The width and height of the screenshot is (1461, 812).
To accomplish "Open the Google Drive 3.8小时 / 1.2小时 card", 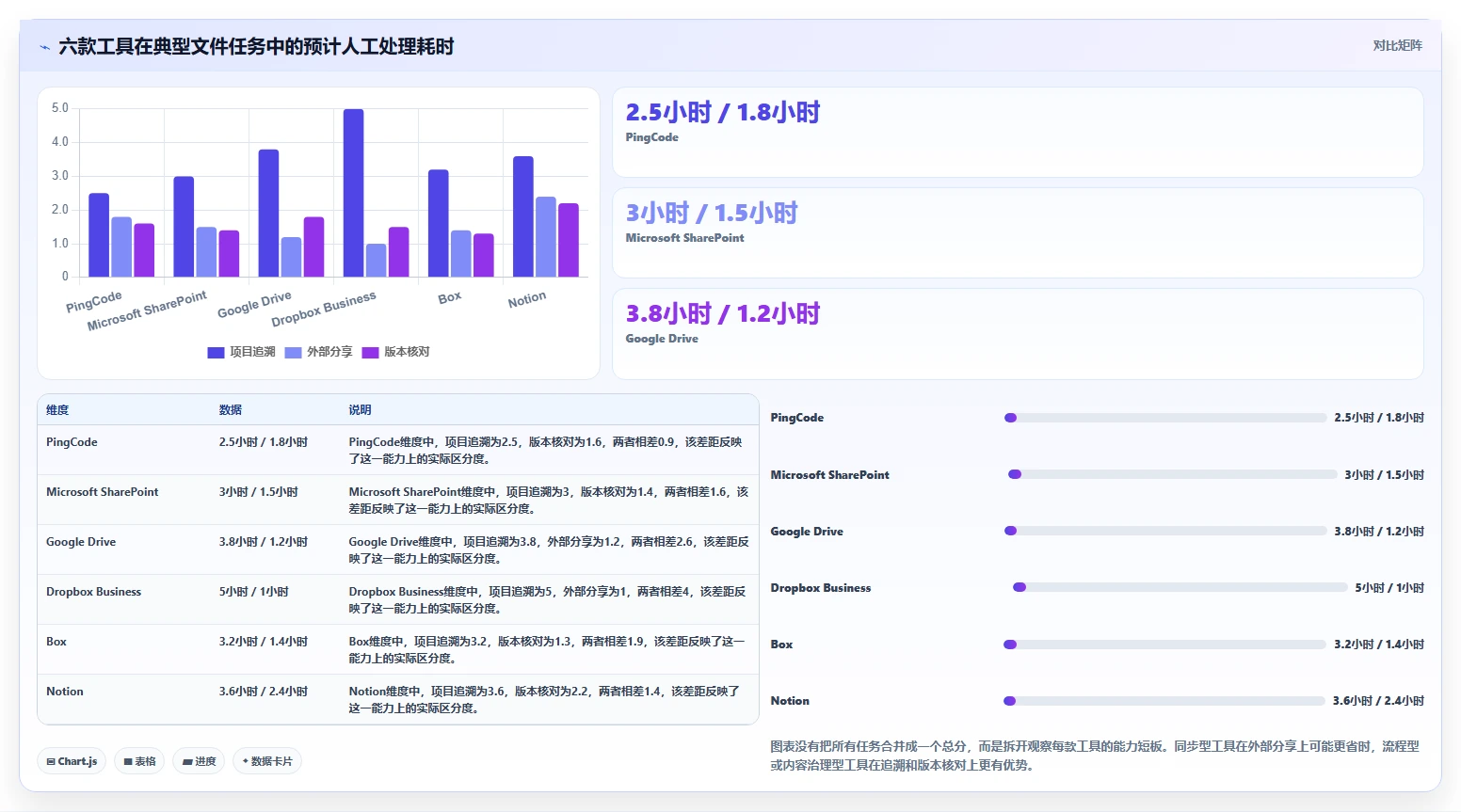I will pos(1018,334).
